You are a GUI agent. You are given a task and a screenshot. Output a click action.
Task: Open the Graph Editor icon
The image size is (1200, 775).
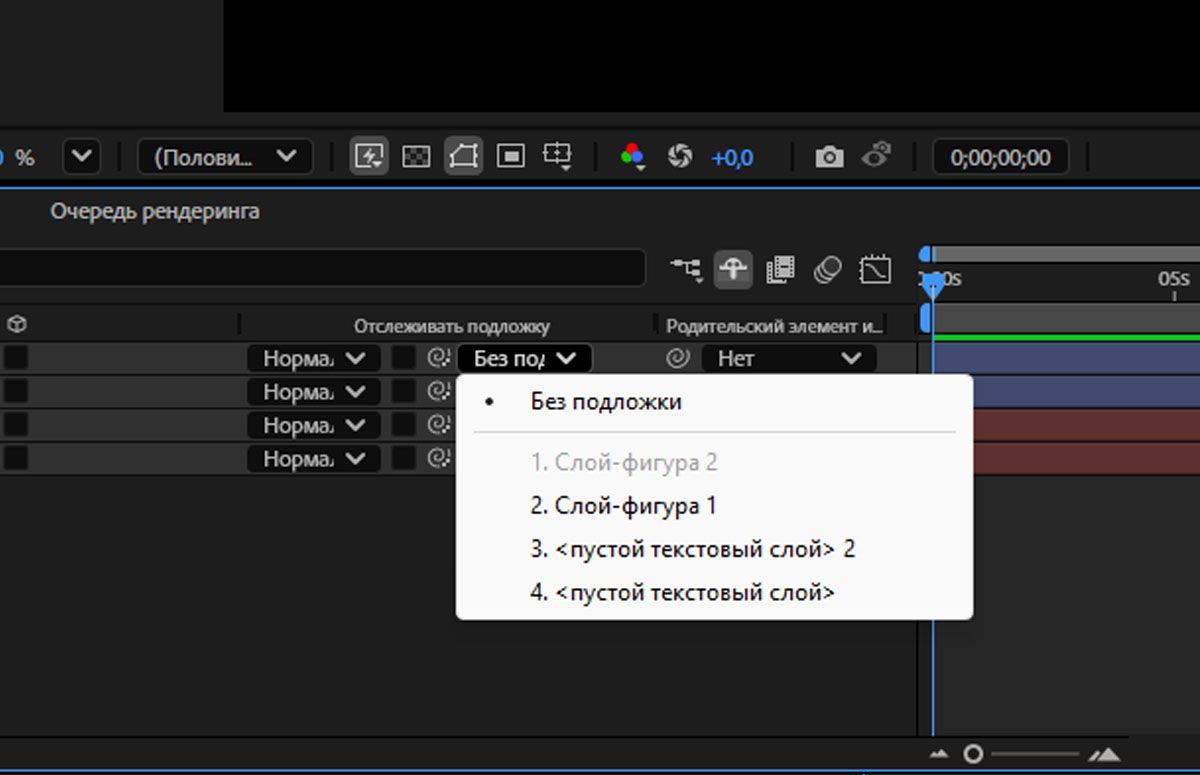click(875, 269)
